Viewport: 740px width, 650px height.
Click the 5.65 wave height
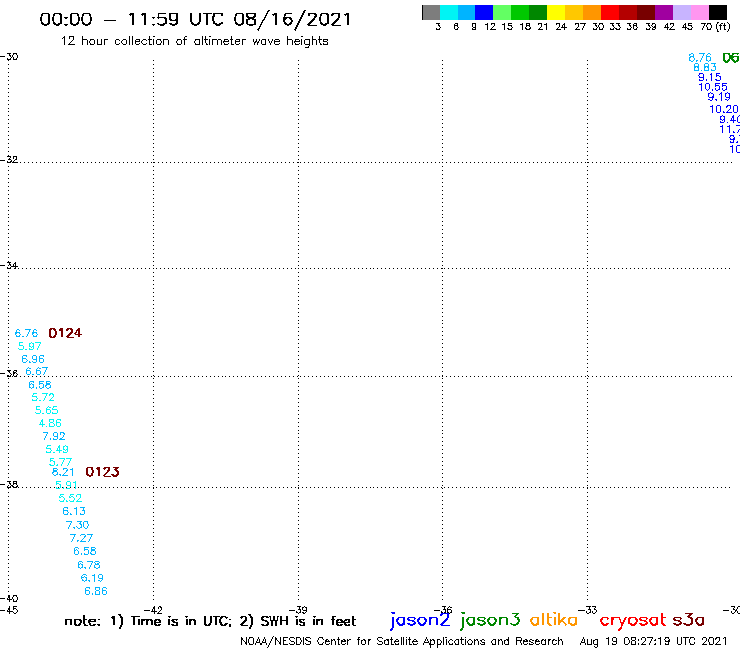click(x=47, y=410)
